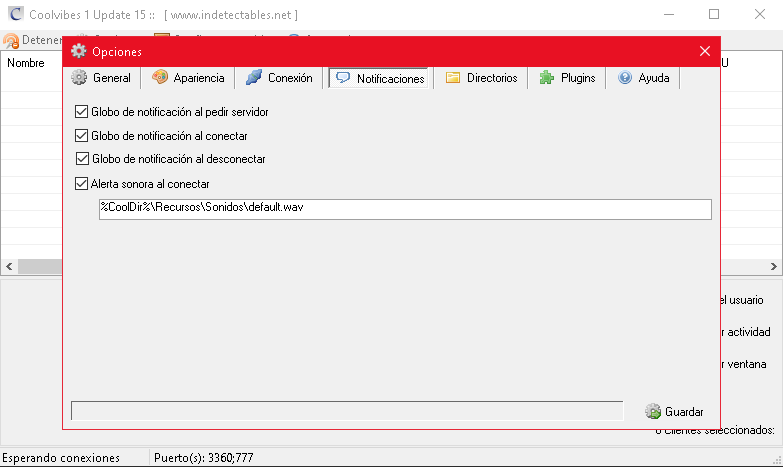Click the Ayuda help icon
Viewport: 783px width, 467px height.
625,78
